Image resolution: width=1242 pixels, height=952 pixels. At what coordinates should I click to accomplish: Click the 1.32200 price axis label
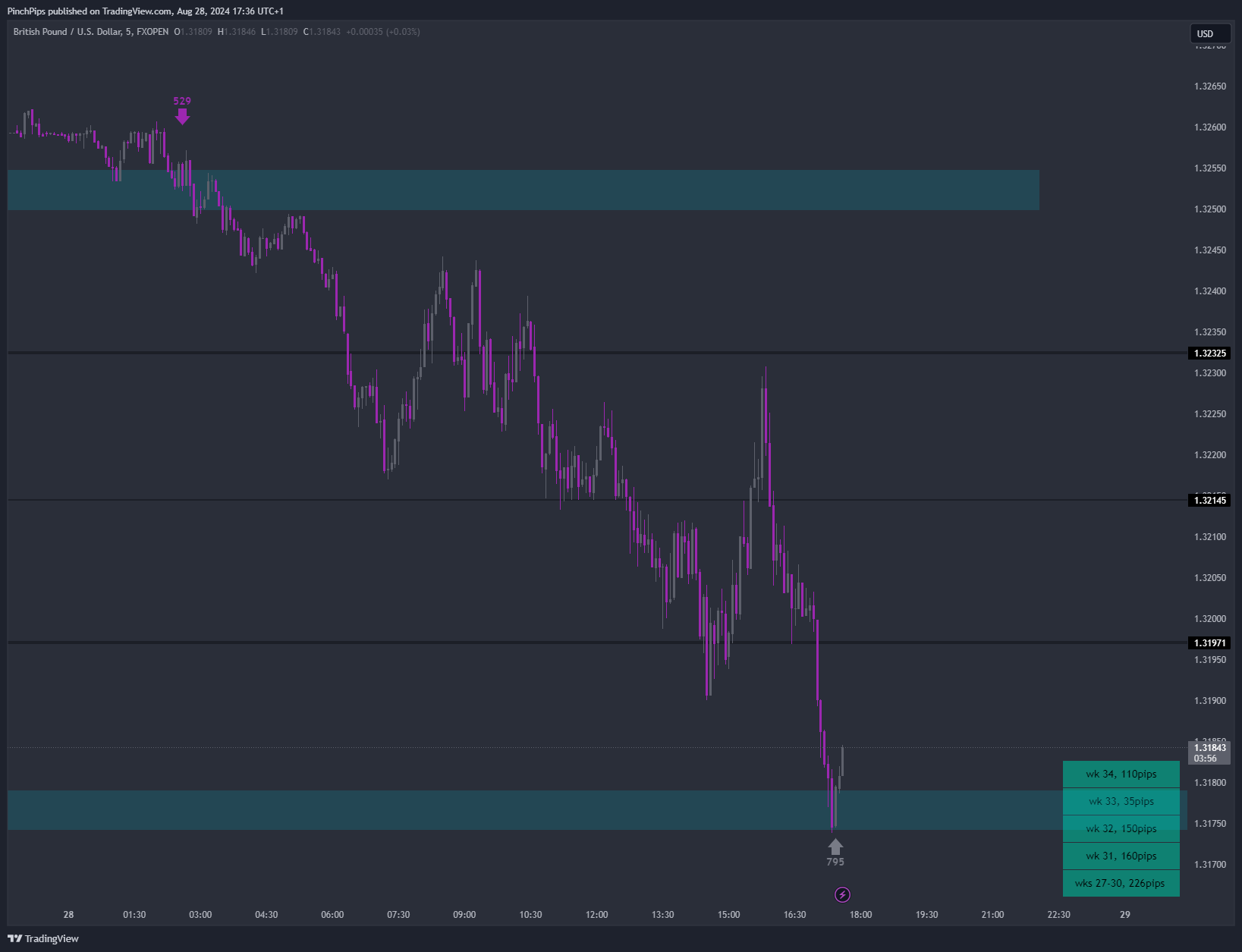[x=1210, y=455]
